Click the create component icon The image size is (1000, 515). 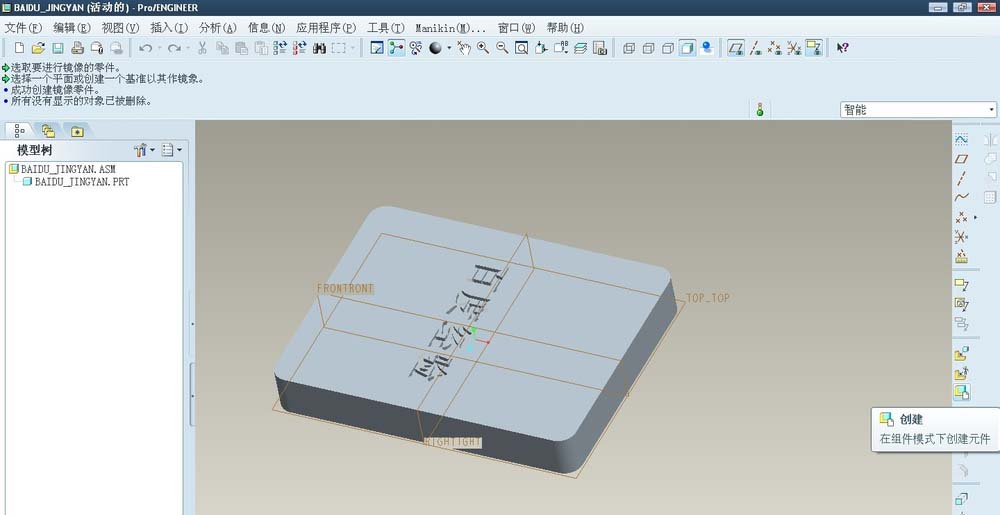[x=962, y=392]
